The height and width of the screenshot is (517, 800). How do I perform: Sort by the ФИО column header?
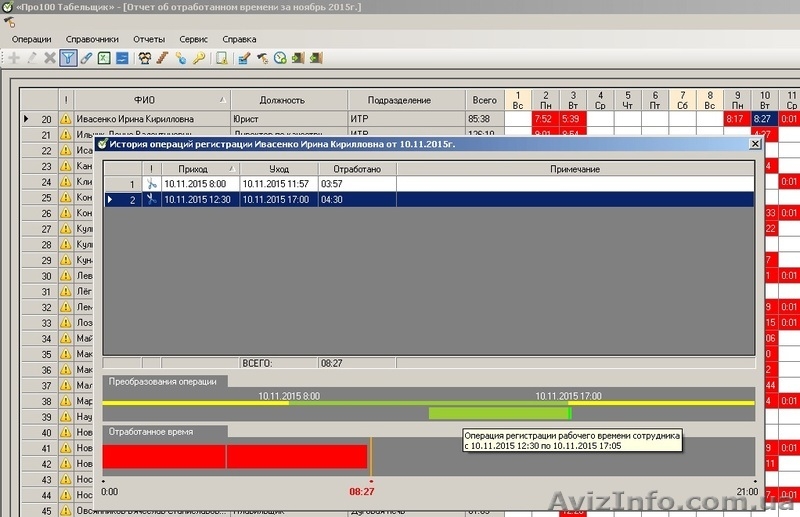144,100
